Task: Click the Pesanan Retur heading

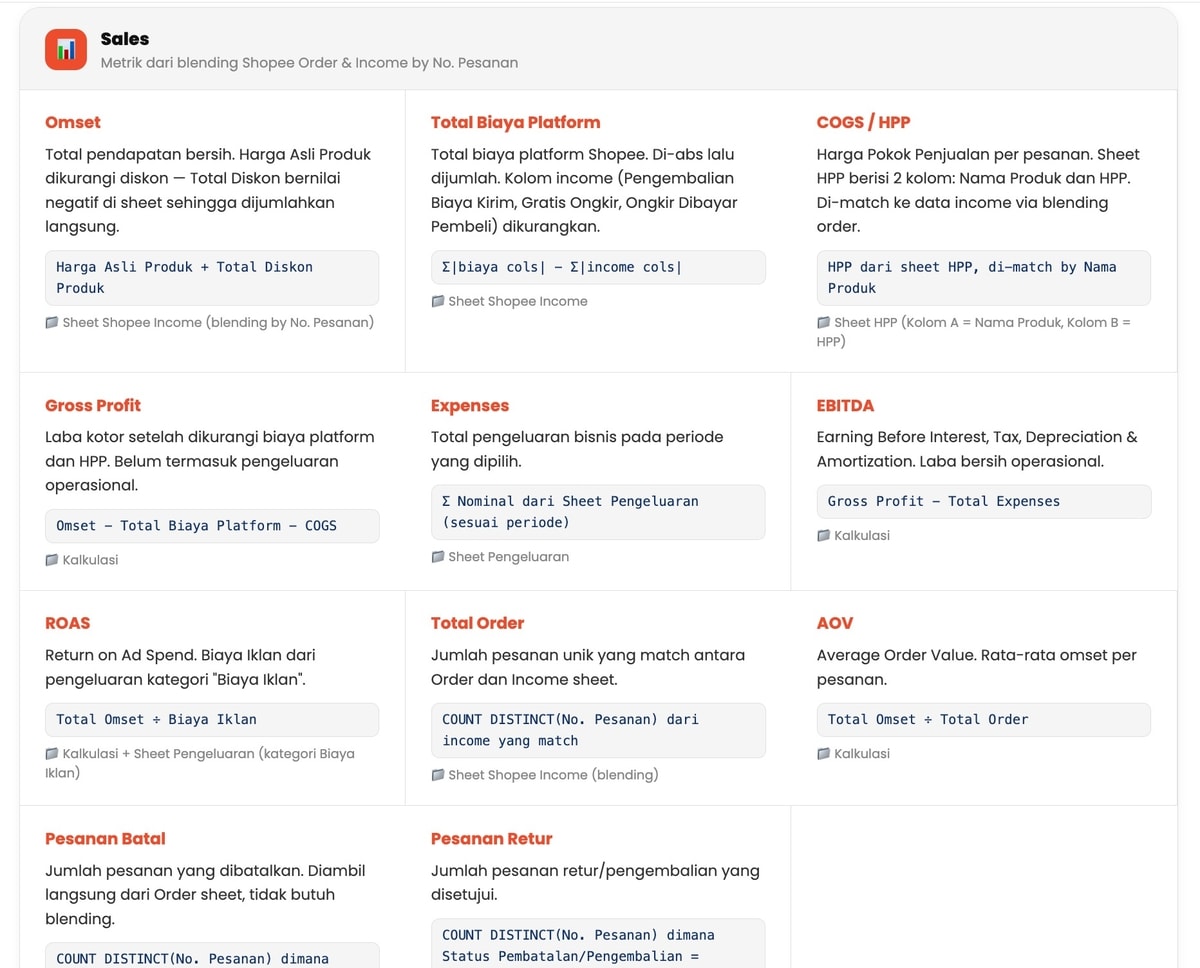Action: (x=491, y=838)
